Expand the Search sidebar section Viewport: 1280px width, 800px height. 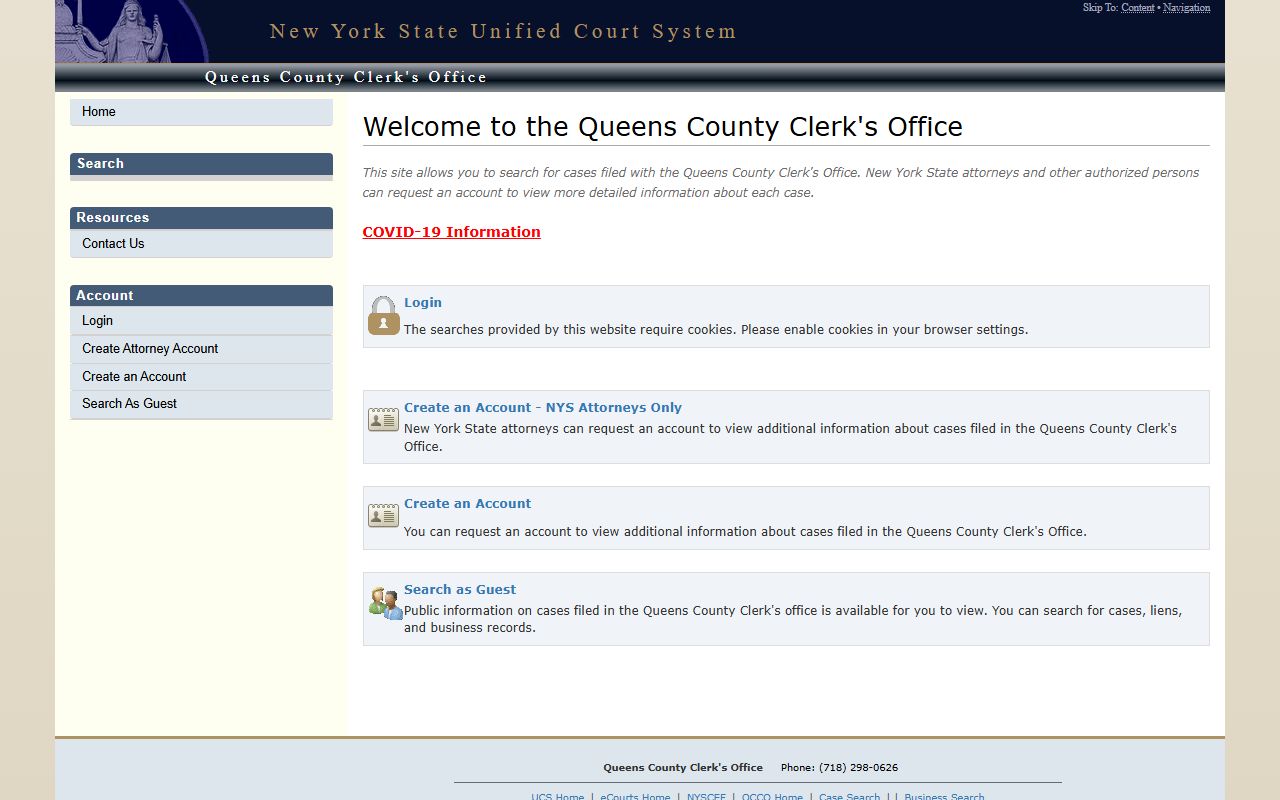point(201,164)
